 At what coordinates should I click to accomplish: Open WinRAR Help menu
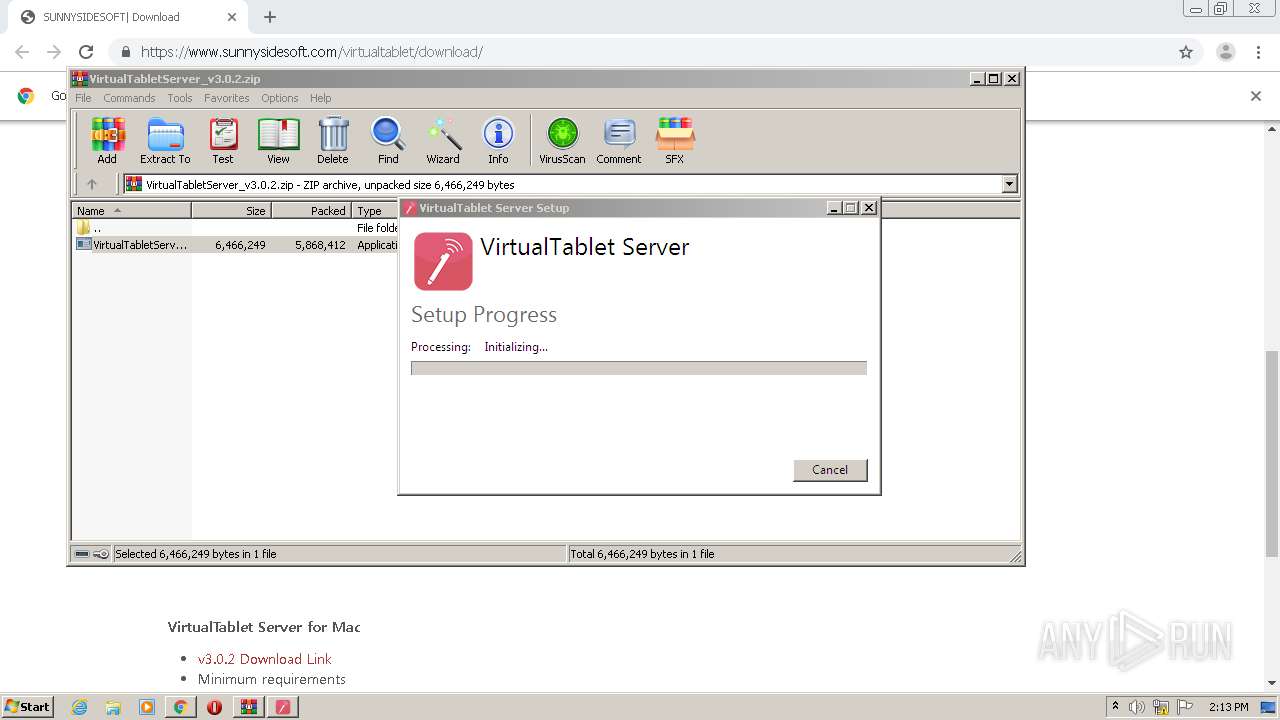[320, 98]
